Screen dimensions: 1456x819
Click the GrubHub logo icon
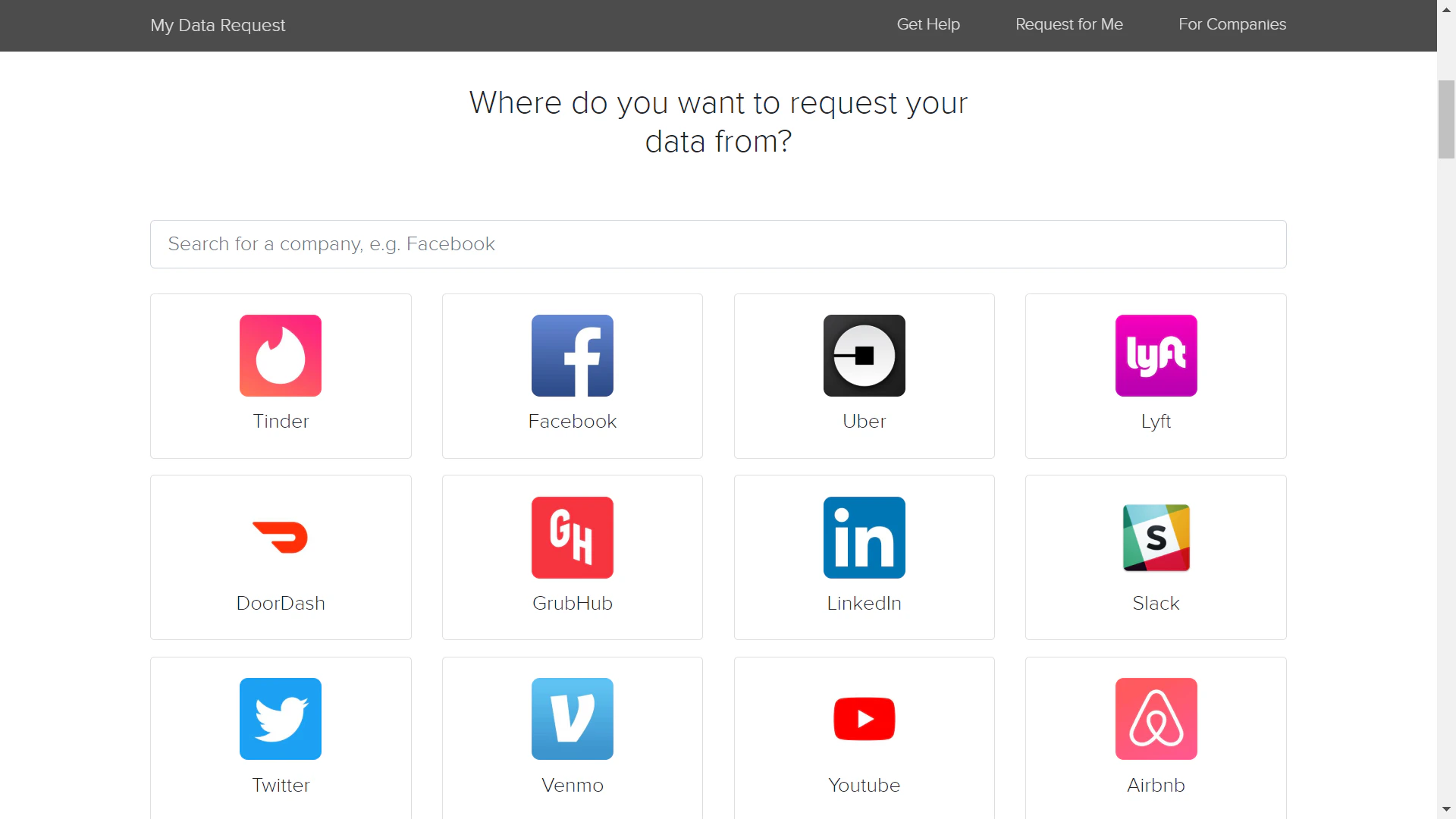coord(572,537)
